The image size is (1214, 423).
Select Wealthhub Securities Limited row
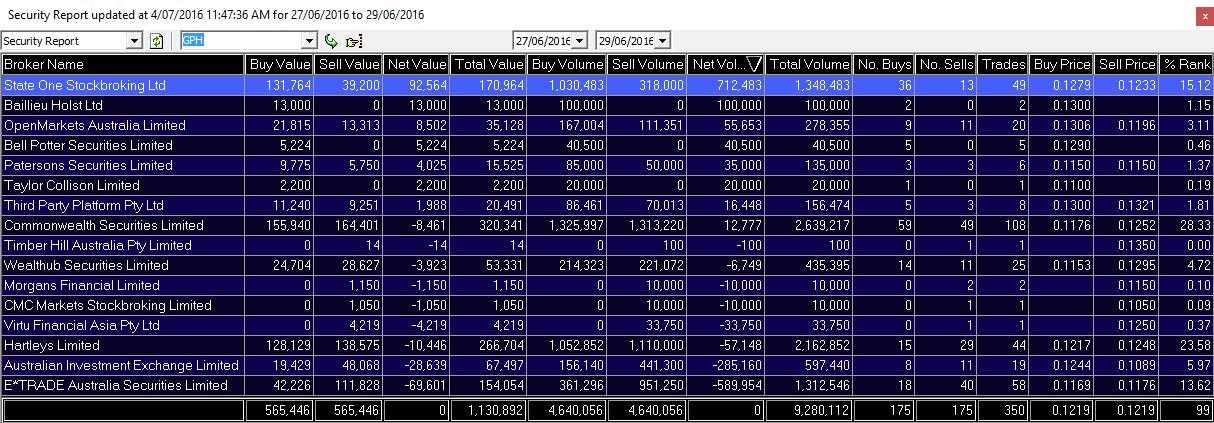click(x=606, y=266)
